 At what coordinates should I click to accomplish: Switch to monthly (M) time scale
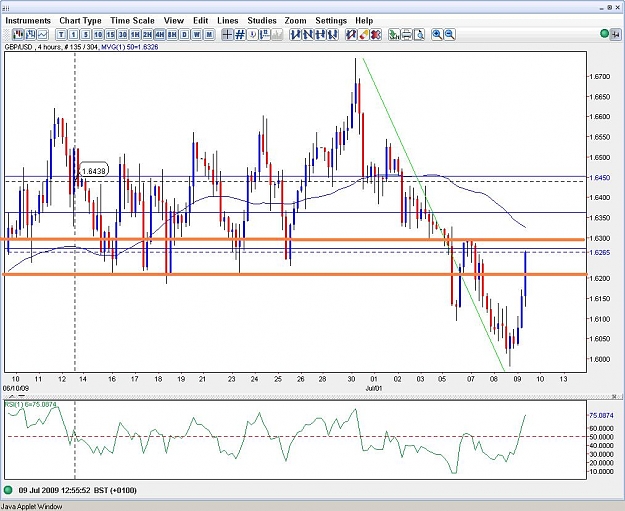(x=209, y=35)
